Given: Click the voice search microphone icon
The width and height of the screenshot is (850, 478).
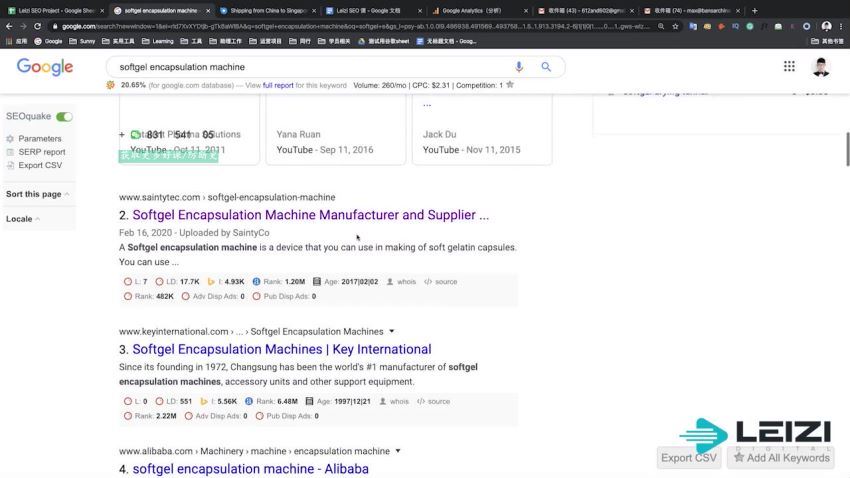Looking at the screenshot, I should (x=519, y=67).
